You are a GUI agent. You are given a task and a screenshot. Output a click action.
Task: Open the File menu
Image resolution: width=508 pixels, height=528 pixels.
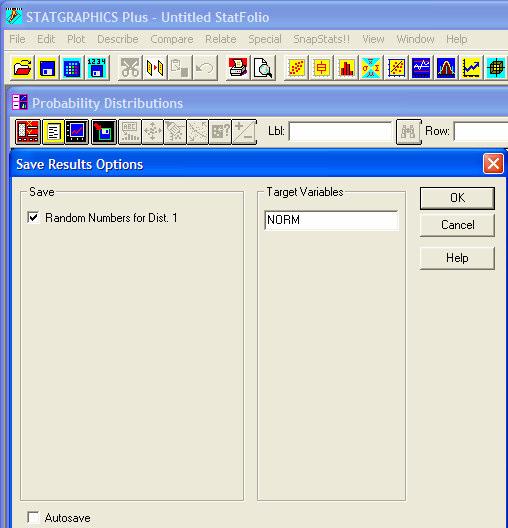pos(17,39)
